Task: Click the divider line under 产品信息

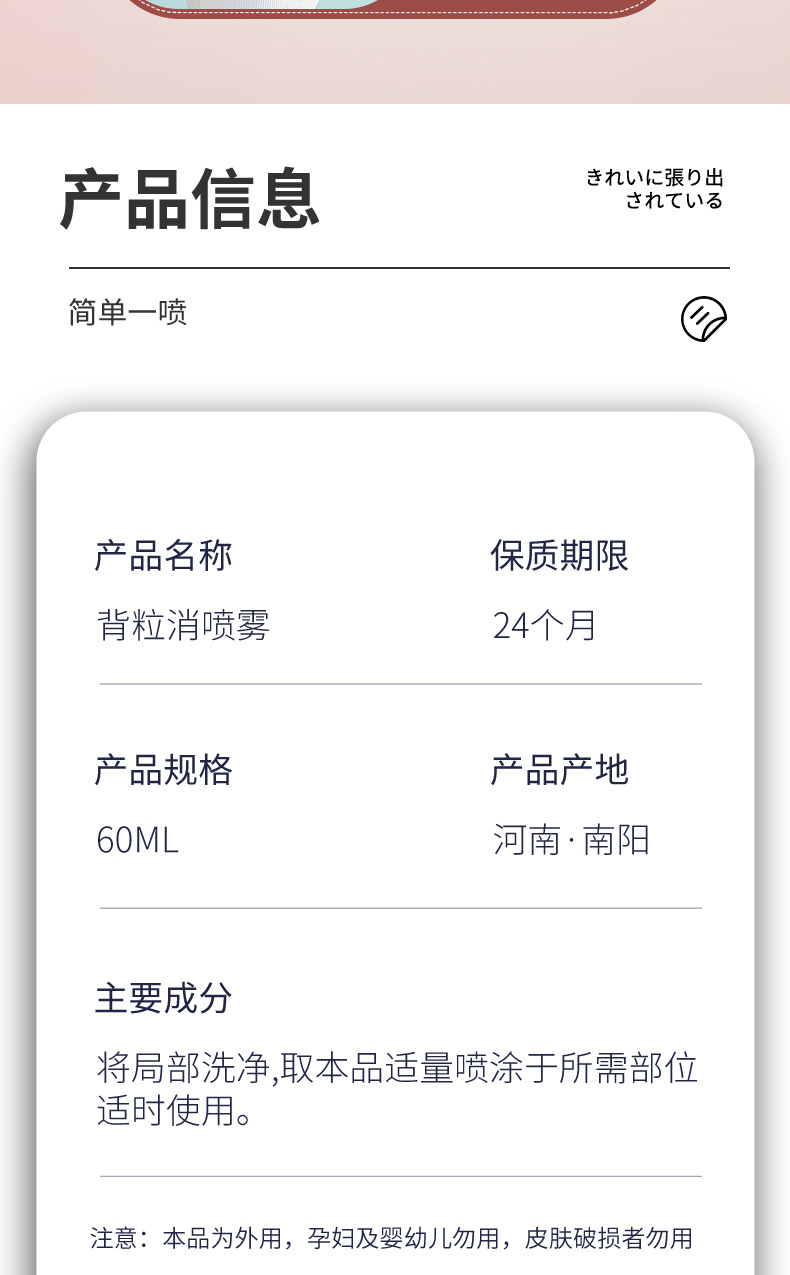Action: [x=399, y=268]
